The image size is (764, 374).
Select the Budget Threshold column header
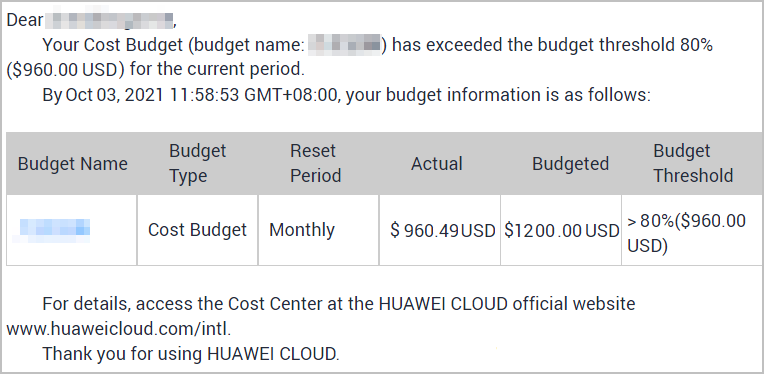click(x=693, y=163)
